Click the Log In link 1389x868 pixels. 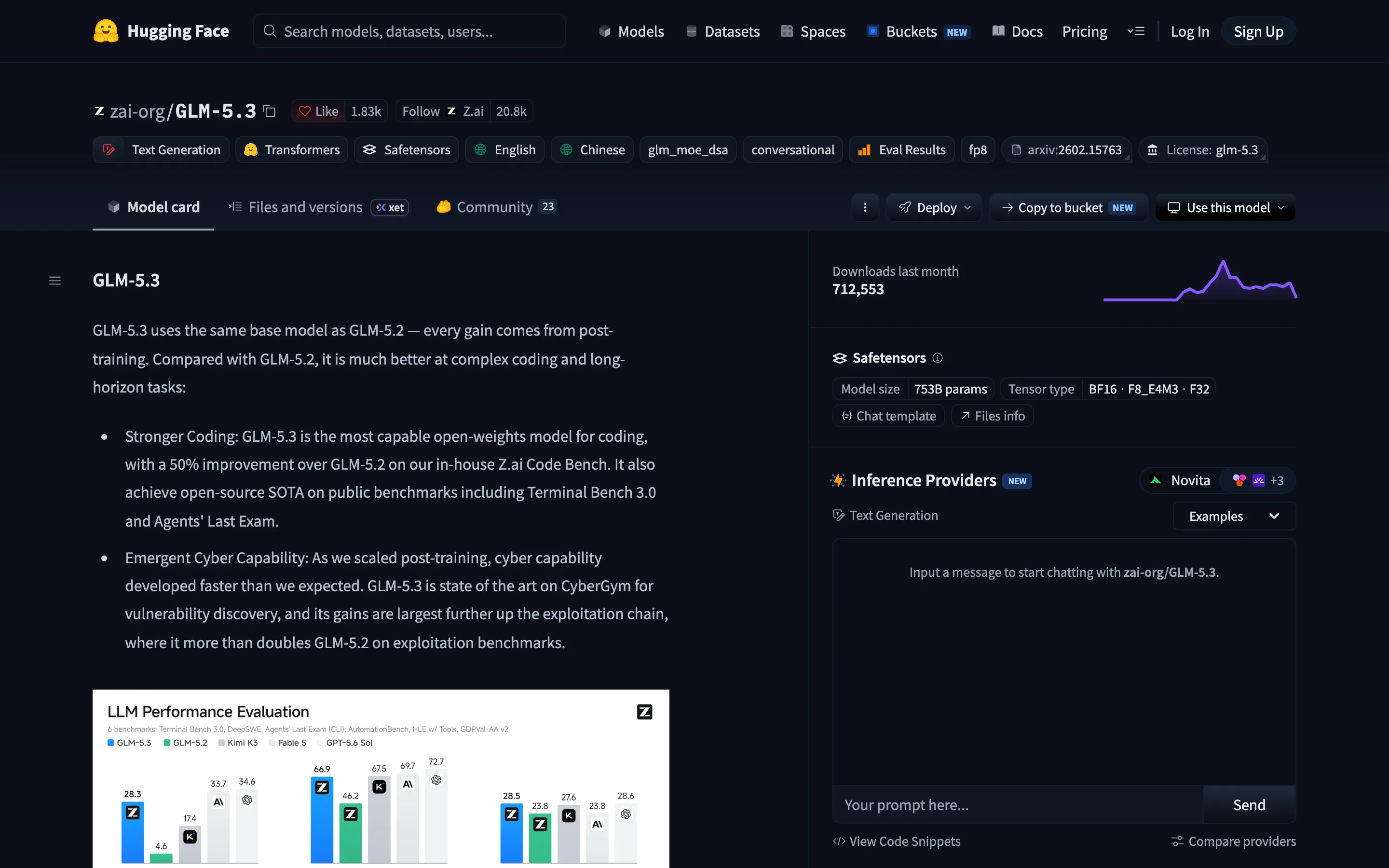tap(1190, 31)
